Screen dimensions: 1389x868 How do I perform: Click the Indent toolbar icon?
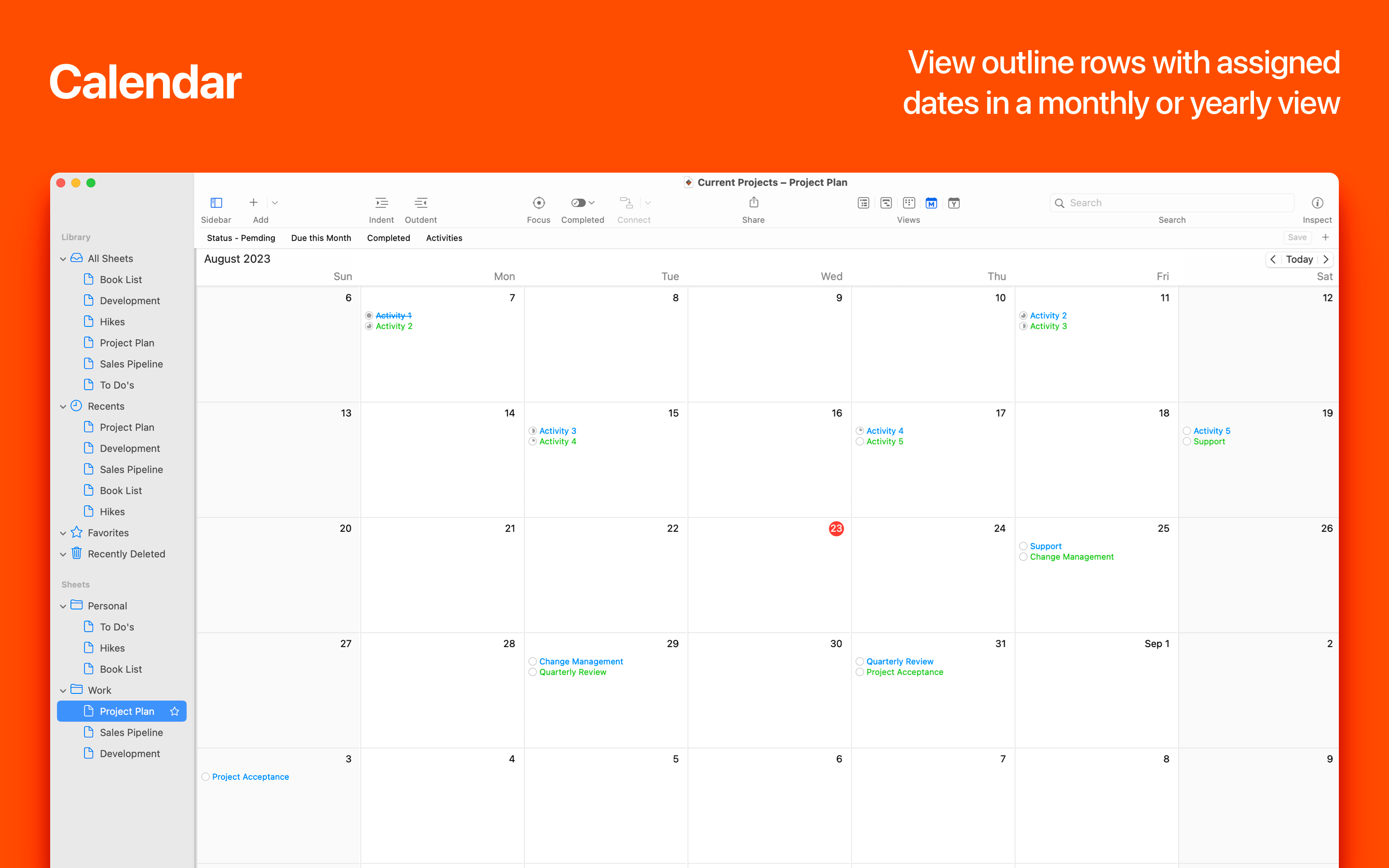point(381,203)
